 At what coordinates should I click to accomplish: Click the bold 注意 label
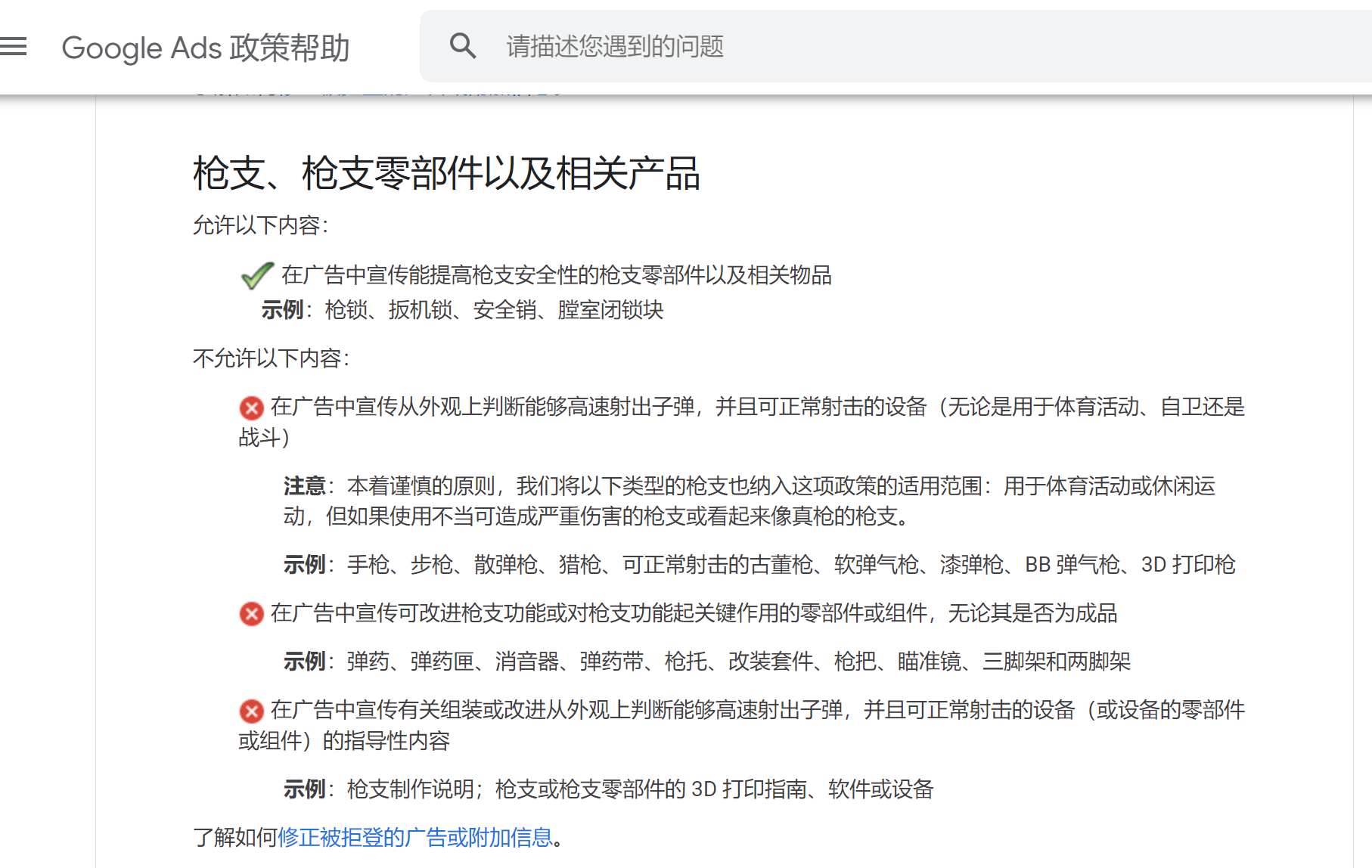[x=304, y=485]
